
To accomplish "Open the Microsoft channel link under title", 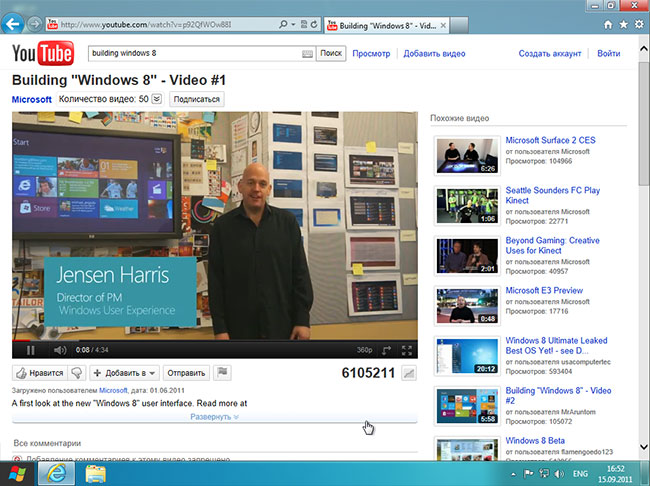I will coord(32,100).
